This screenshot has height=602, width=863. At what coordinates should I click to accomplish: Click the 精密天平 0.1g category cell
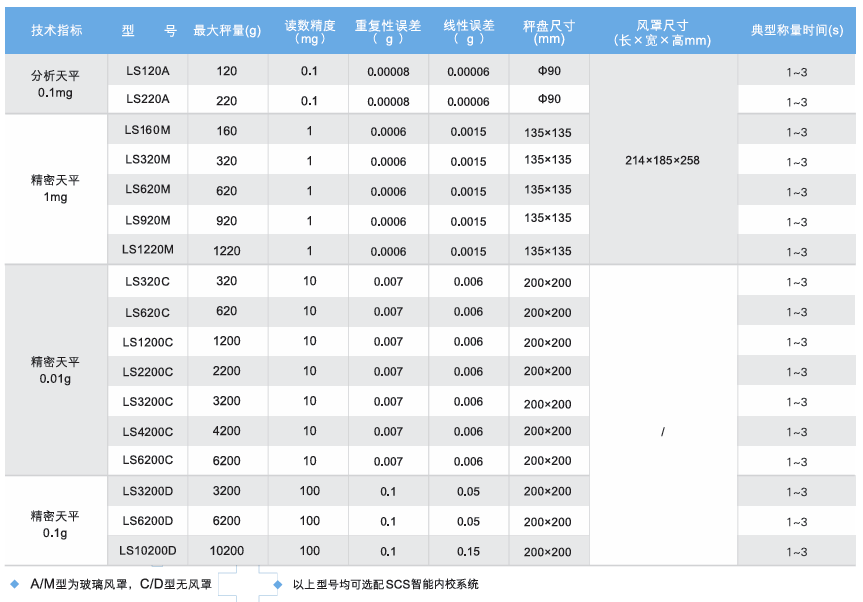(x=56, y=524)
